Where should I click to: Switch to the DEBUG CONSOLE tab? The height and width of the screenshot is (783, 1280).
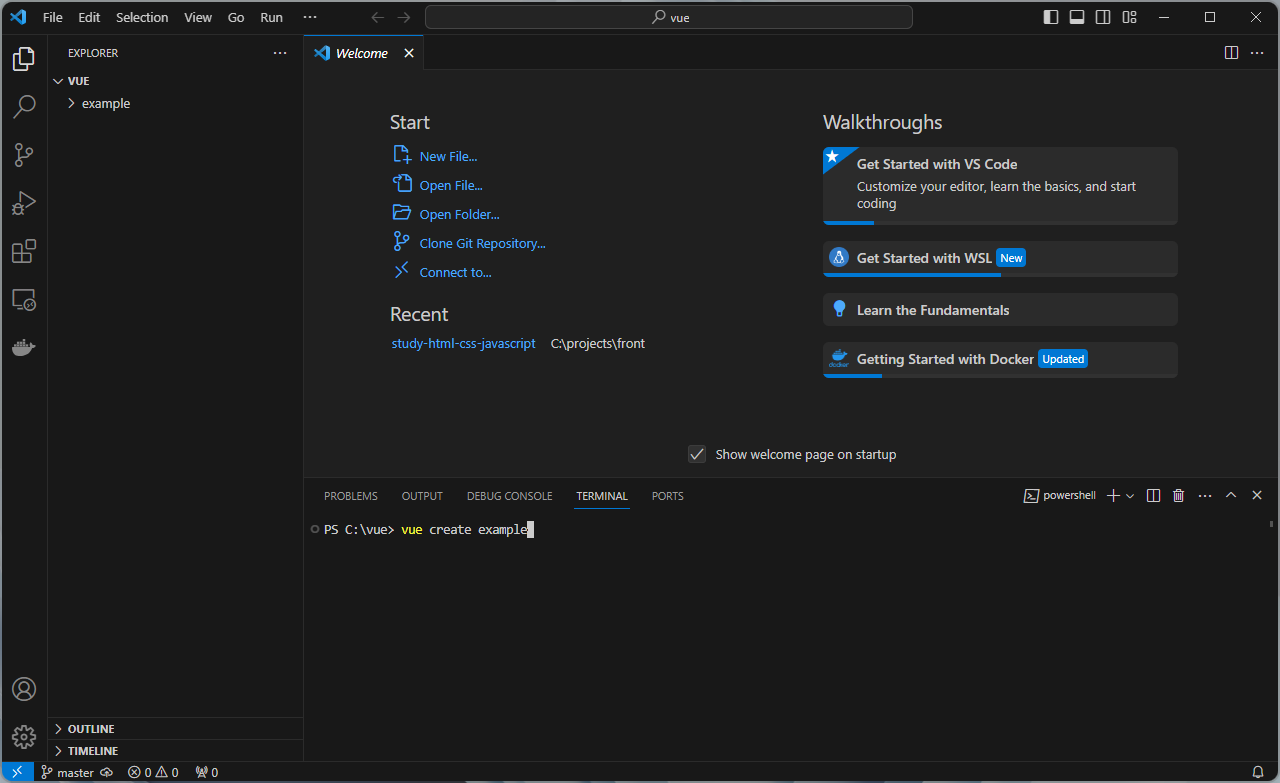509,496
